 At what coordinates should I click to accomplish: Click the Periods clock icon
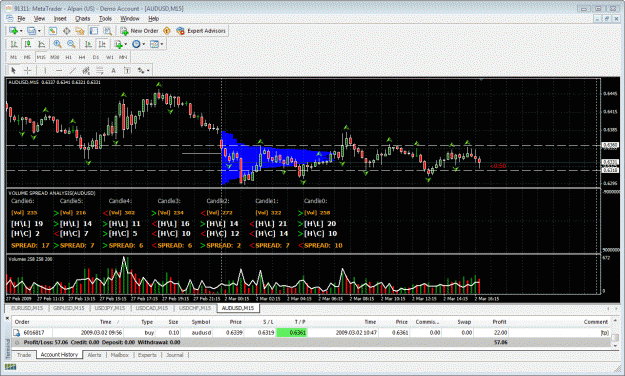point(136,44)
